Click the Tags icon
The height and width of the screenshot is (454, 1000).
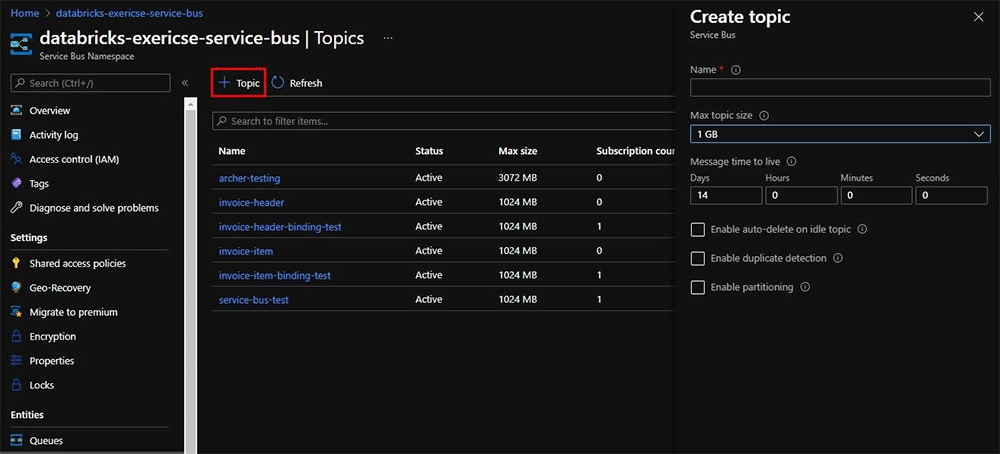[17, 183]
